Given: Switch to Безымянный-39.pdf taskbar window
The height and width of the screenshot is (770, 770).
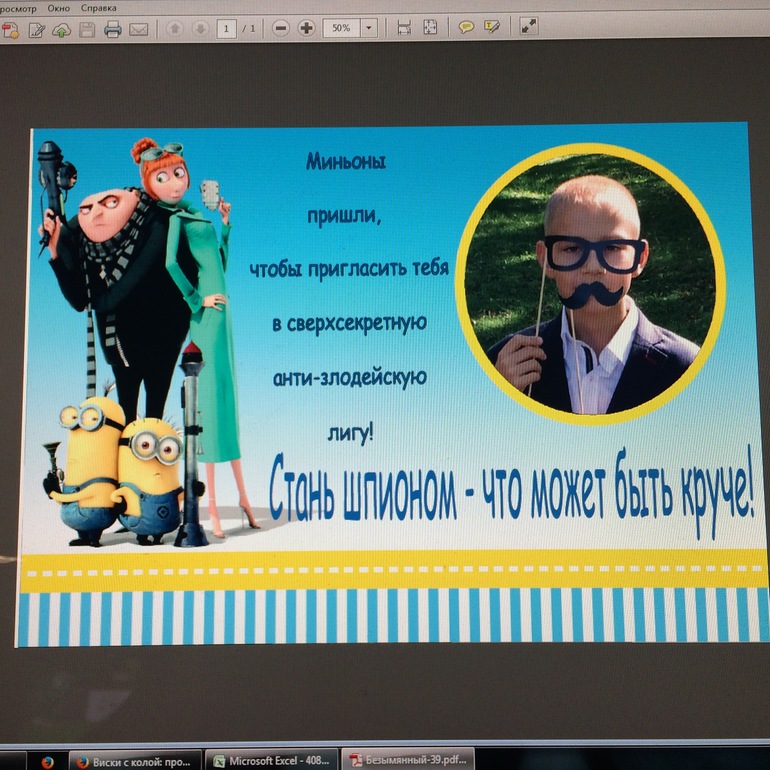Looking at the screenshot, I should click(x=408, y=760).
